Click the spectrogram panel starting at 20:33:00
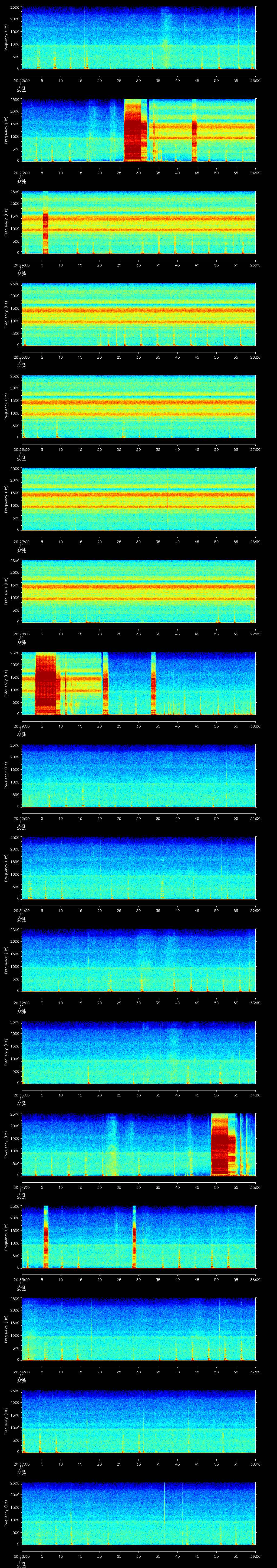This screenshot has width=277, height=1568. (139, 1052)
